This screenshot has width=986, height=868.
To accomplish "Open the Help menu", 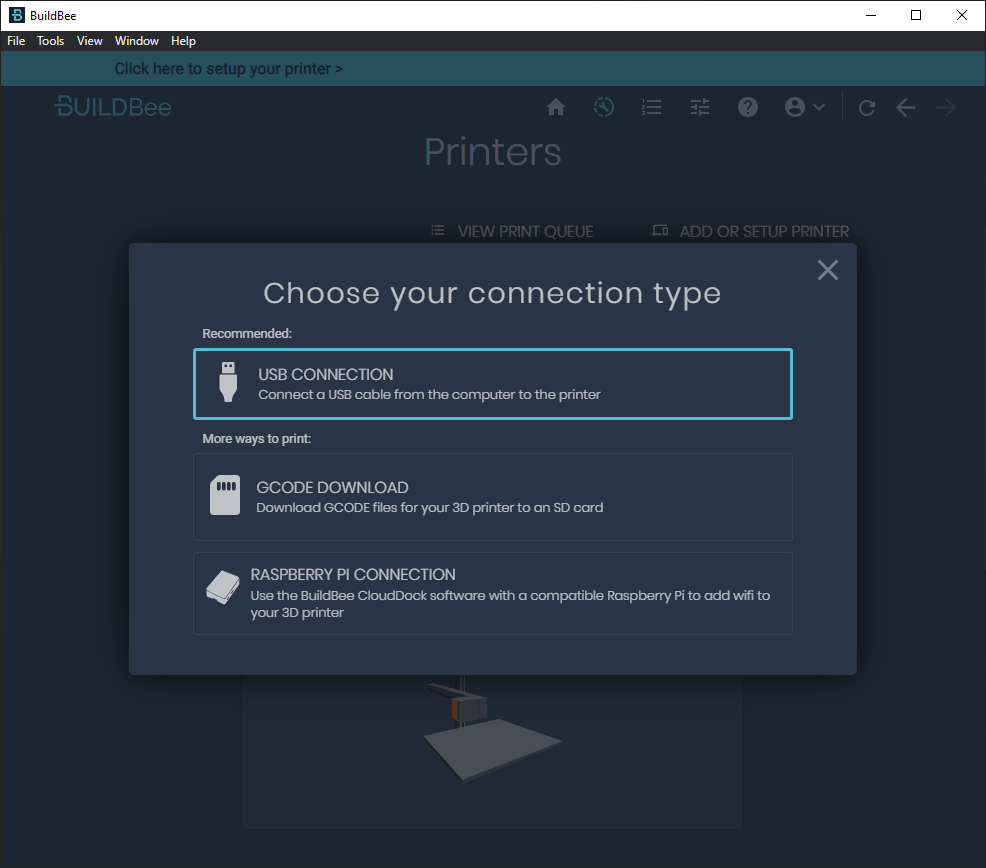I will [x=183, y=41].
